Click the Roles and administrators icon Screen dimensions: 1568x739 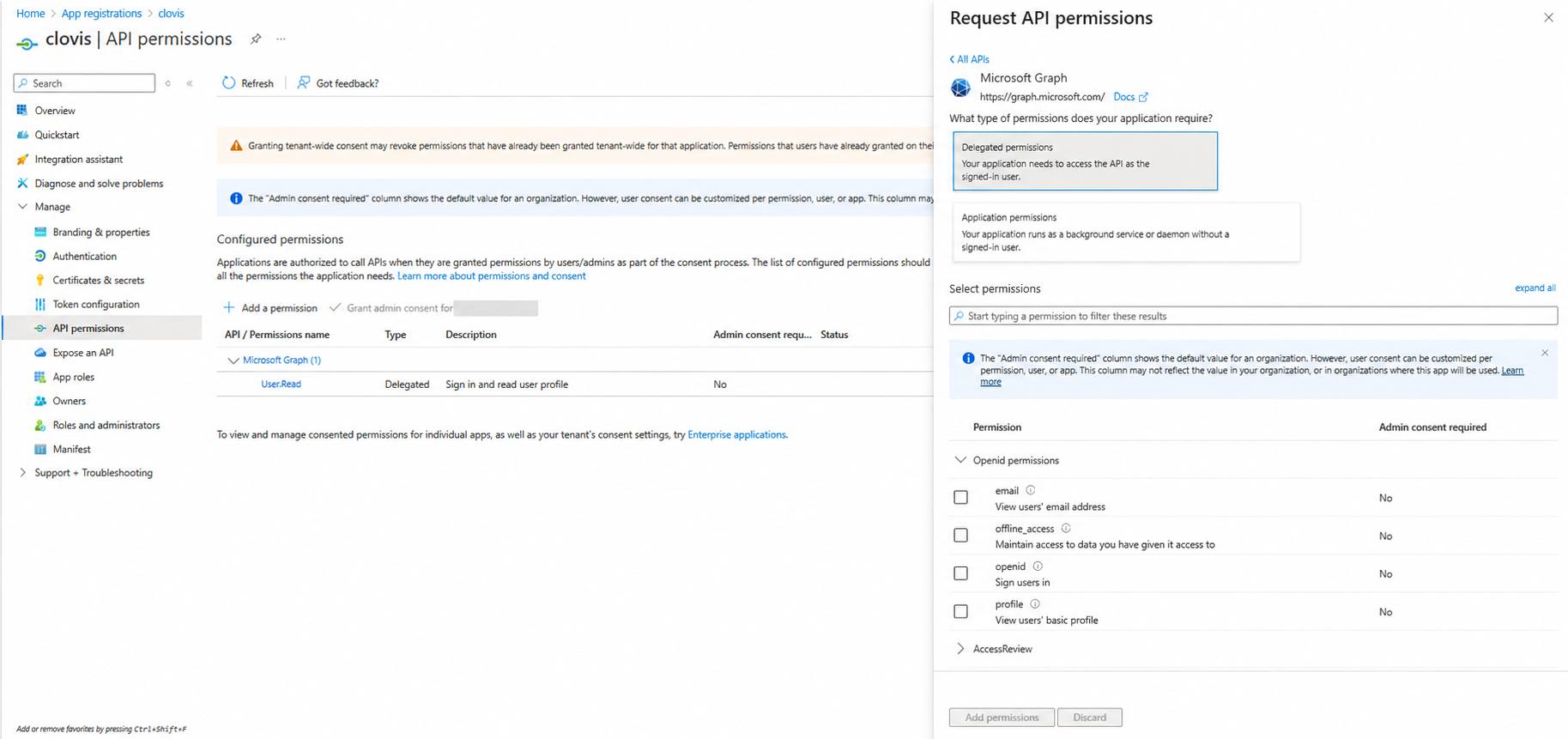click(40, 425)
